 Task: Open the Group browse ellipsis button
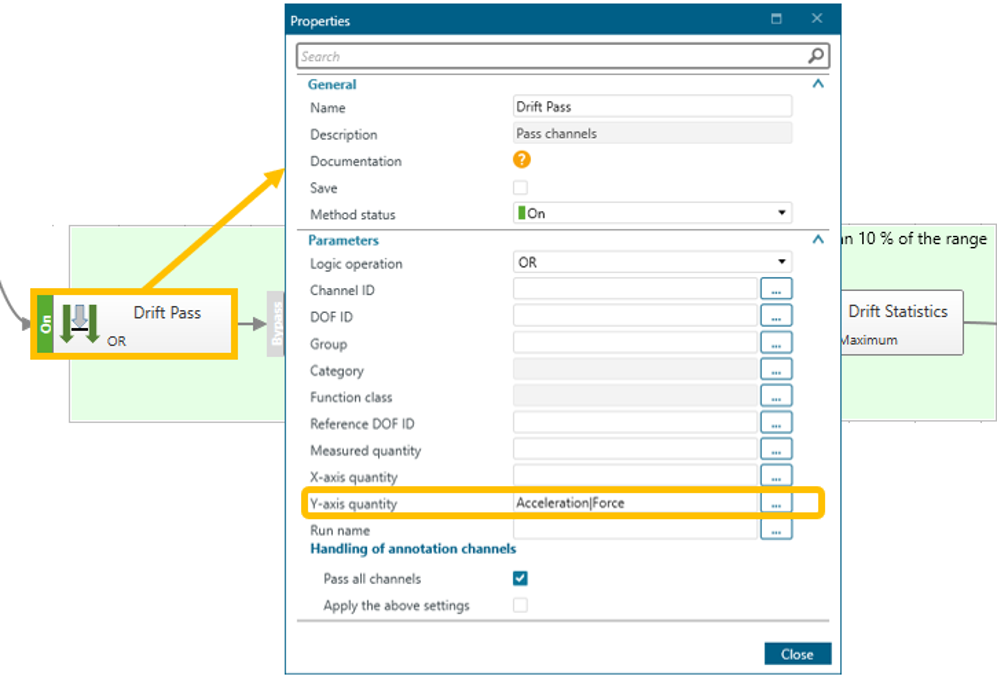pyautogui.click(x=776, y=344)
